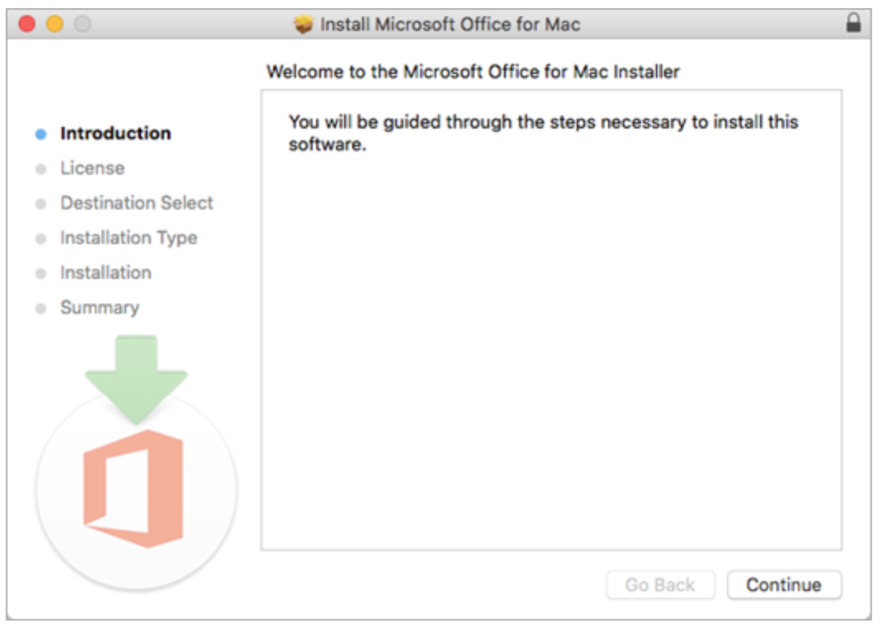Select the Introduction step in sidebar

pos(115,133)
